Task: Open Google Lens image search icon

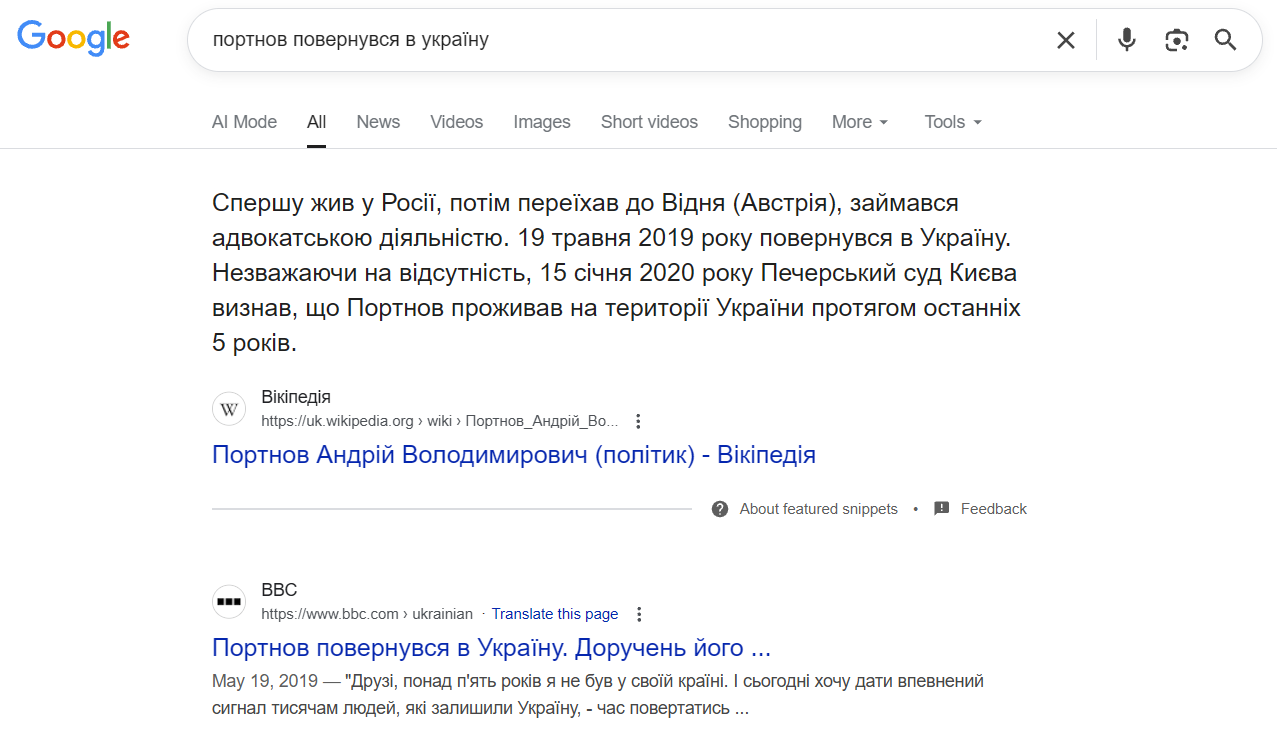Action: [x=1177, y=40]
